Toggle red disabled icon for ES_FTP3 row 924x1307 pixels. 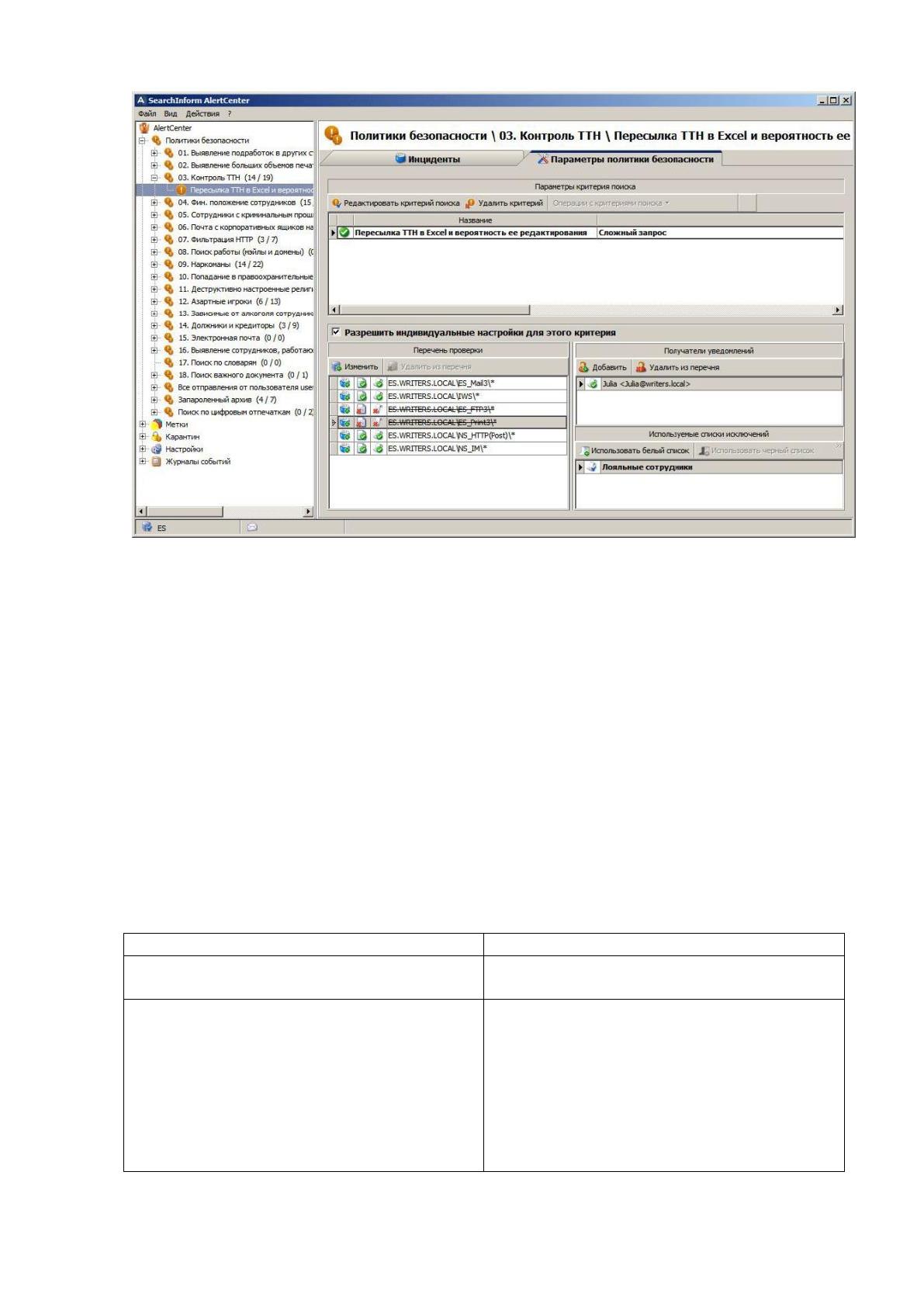[x=362, y=410]
